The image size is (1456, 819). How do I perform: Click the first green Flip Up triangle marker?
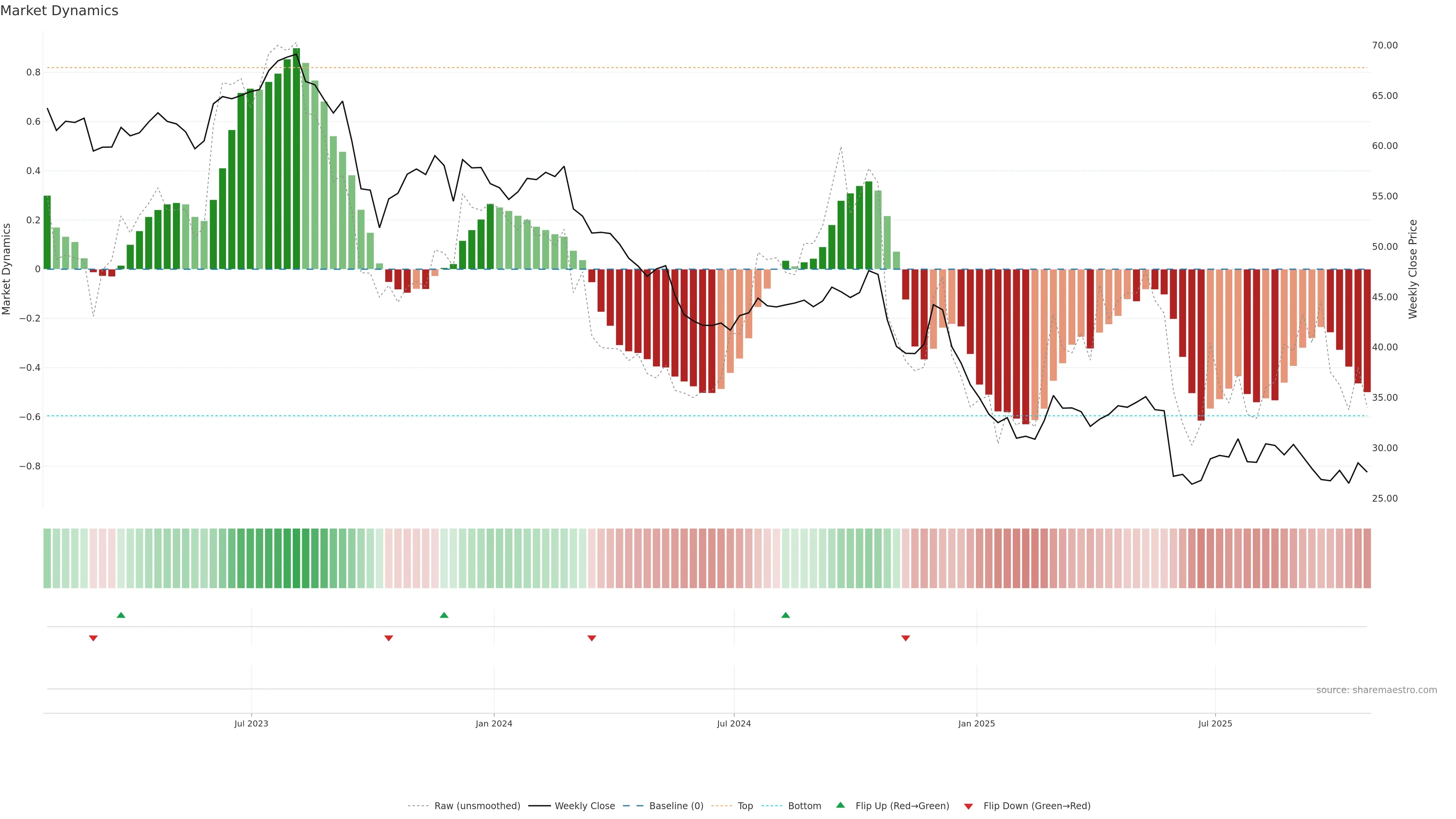tap(121, 615)
